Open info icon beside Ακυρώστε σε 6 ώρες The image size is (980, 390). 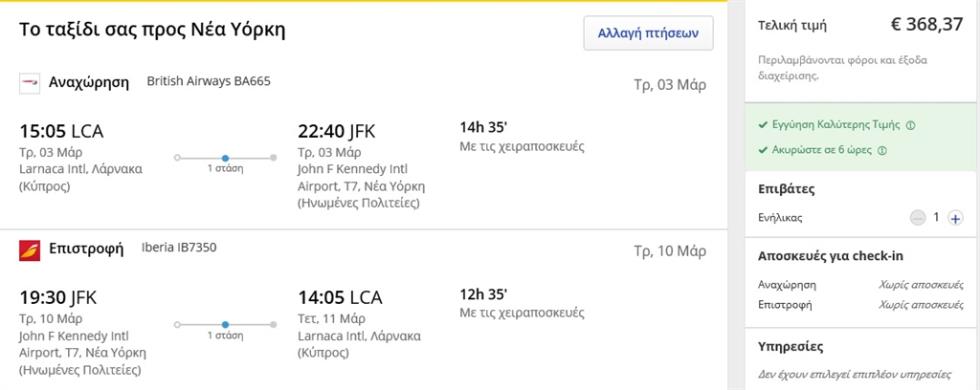coord(881,151)
